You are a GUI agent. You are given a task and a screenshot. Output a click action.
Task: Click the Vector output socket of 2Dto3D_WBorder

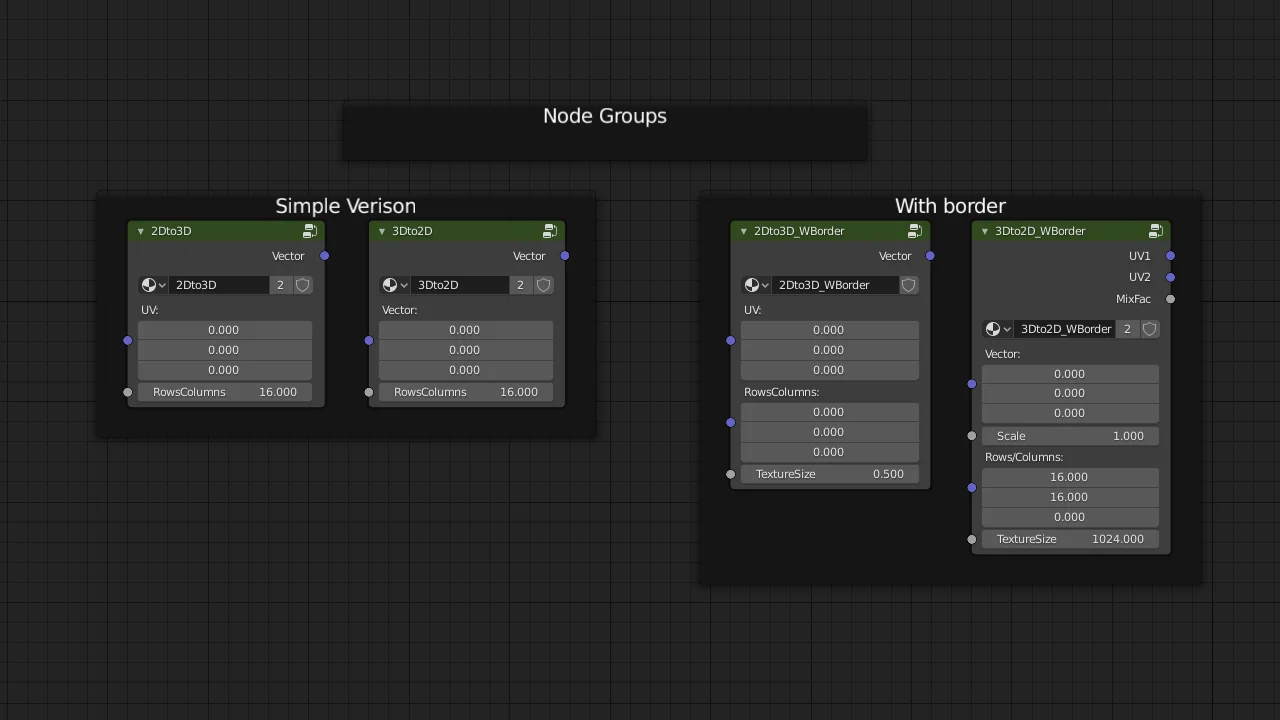929,256
